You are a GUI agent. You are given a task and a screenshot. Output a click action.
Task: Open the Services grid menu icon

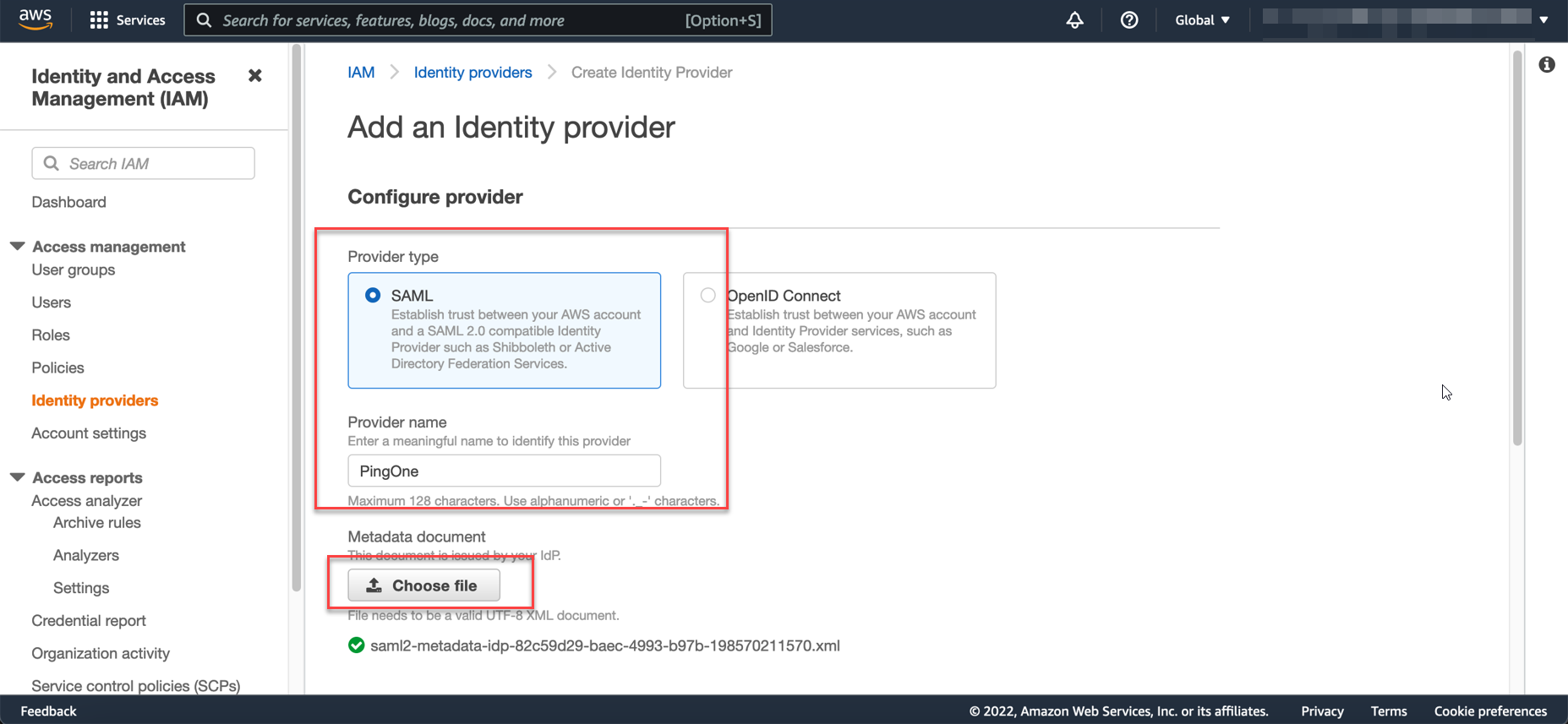tap(99, 20)
